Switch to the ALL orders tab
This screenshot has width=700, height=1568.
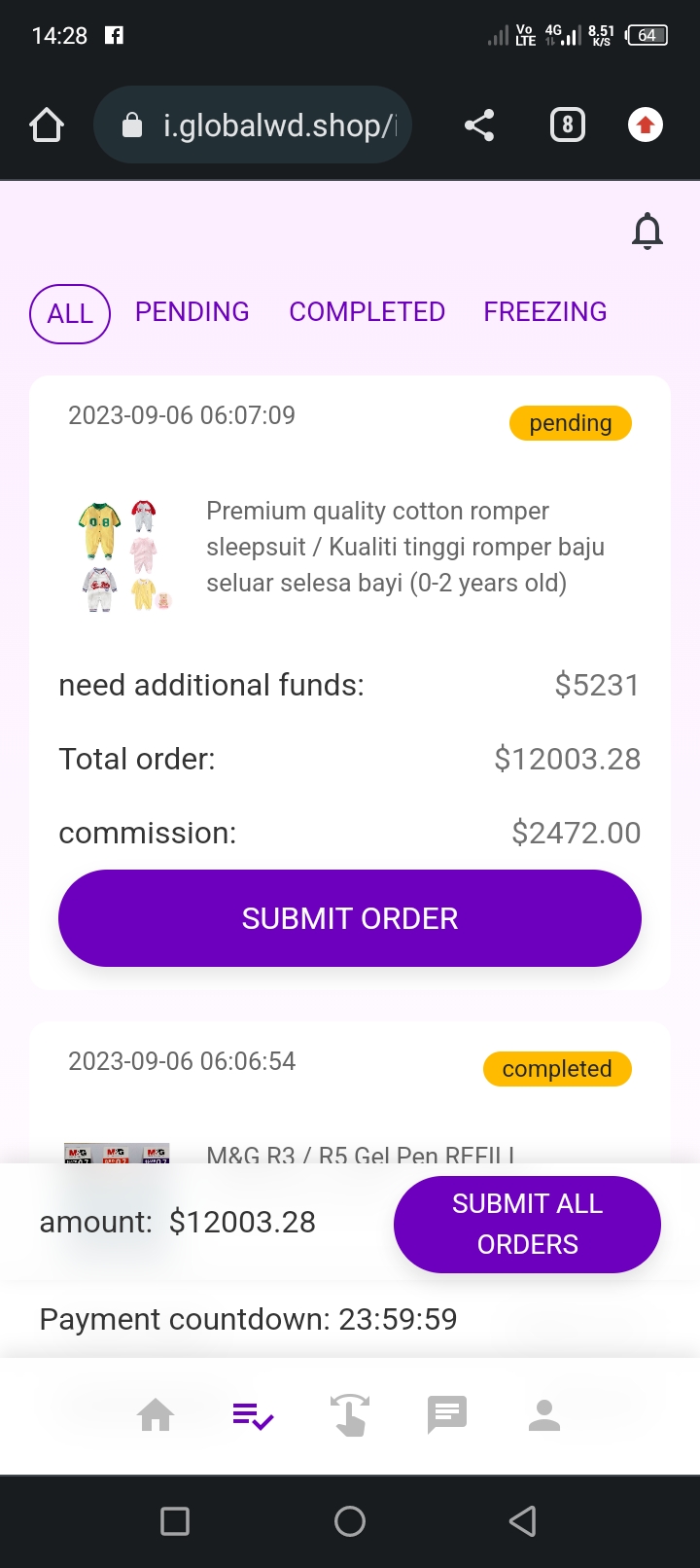click(70, 314)
